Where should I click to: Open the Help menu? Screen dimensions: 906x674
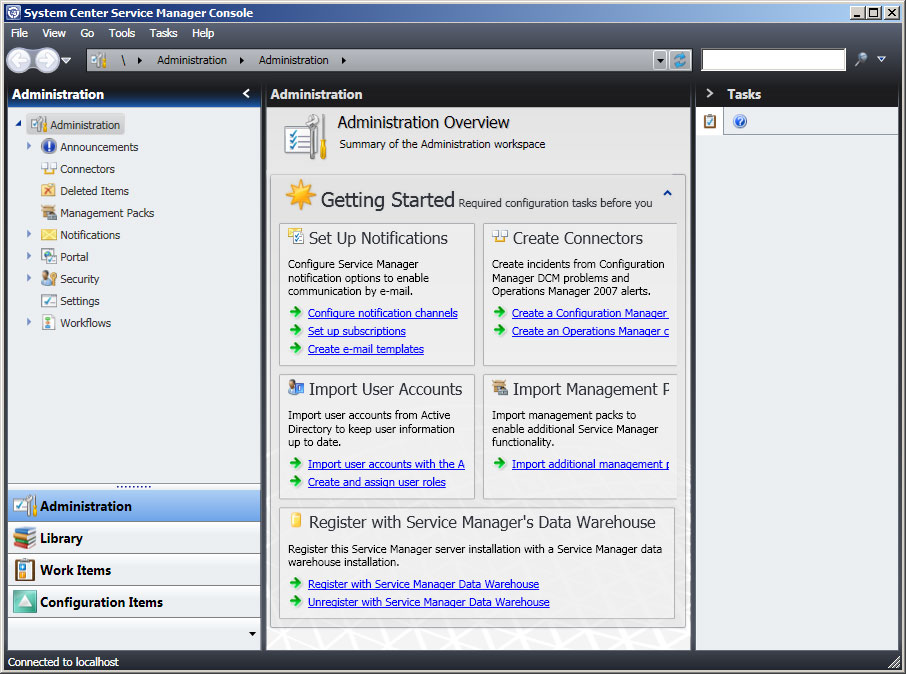point(203,33)
